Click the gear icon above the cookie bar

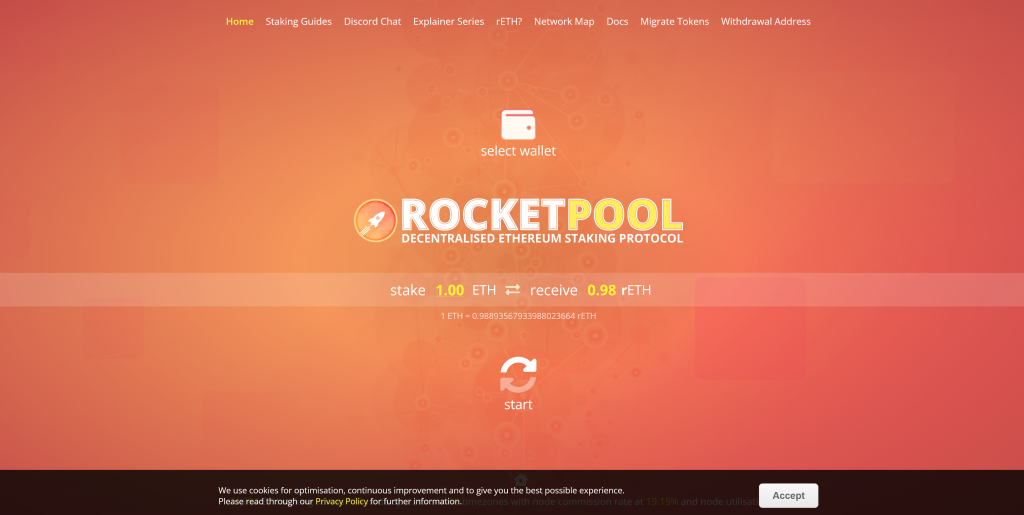coord(520,478)
